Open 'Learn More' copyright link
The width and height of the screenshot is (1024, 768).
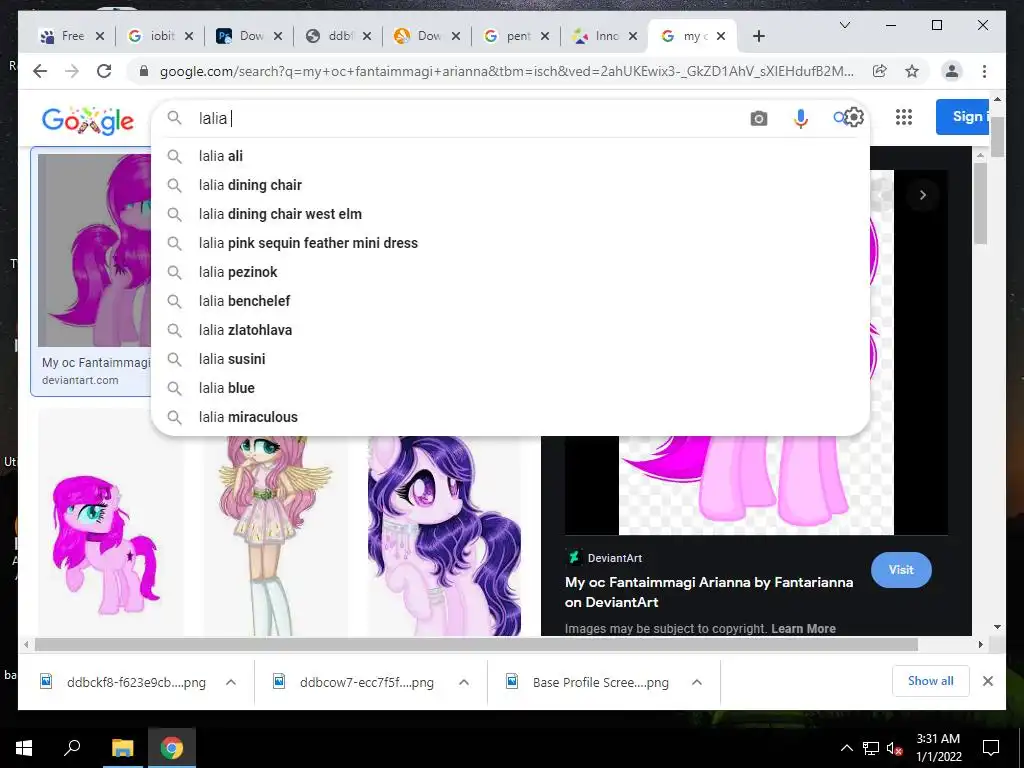click(803, 628)
